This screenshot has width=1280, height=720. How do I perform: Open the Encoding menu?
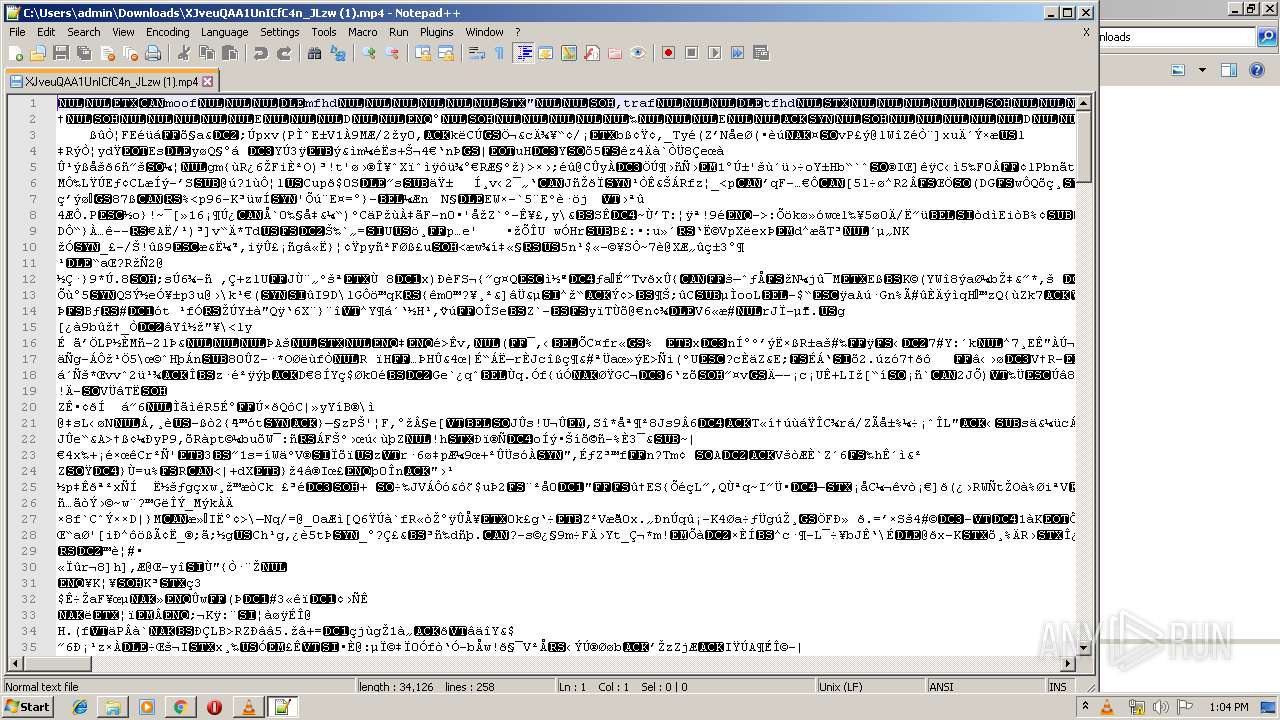(x=167, y=32)
